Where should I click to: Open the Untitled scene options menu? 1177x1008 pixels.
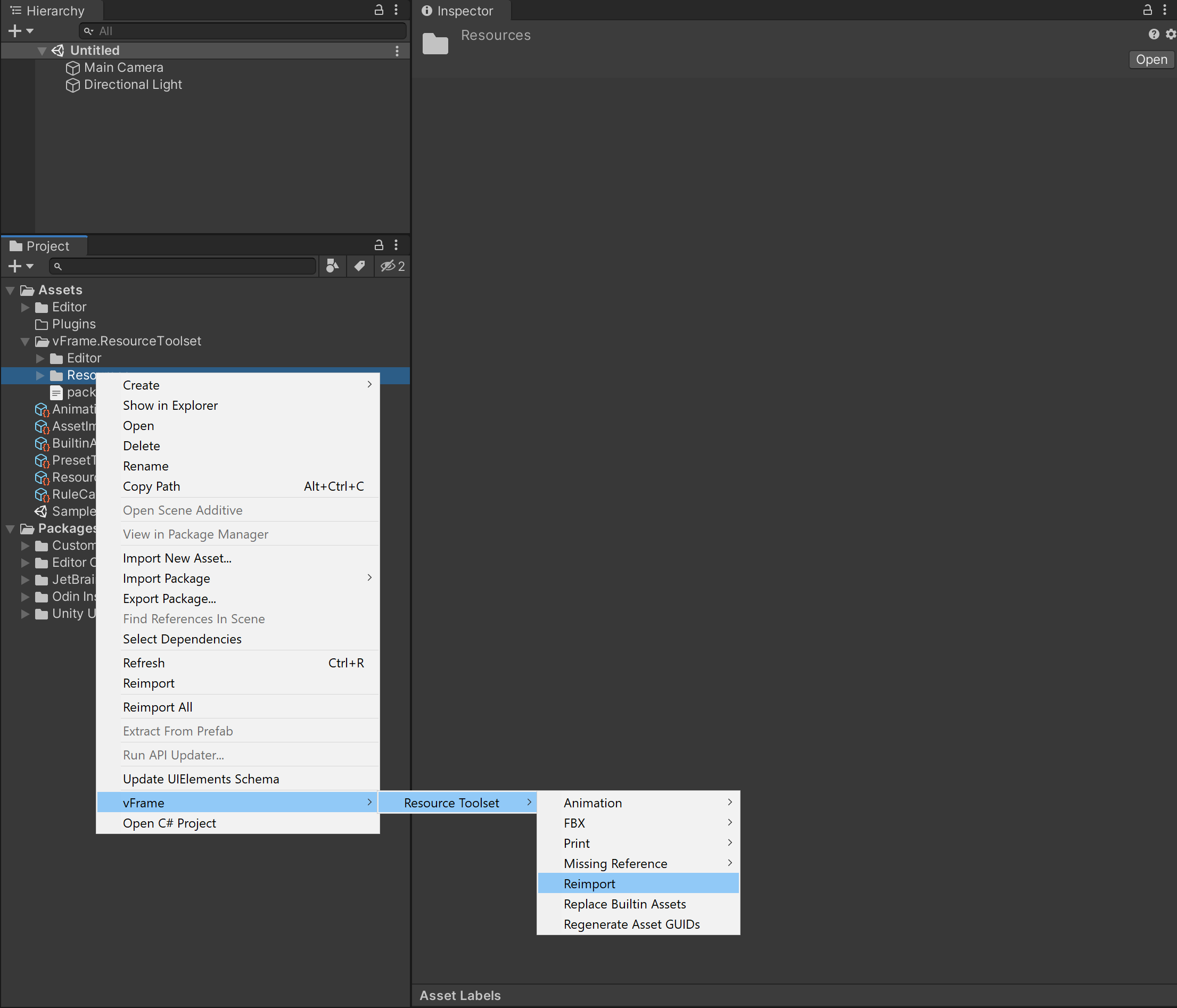pyautogui.click(x=397, y=51)
